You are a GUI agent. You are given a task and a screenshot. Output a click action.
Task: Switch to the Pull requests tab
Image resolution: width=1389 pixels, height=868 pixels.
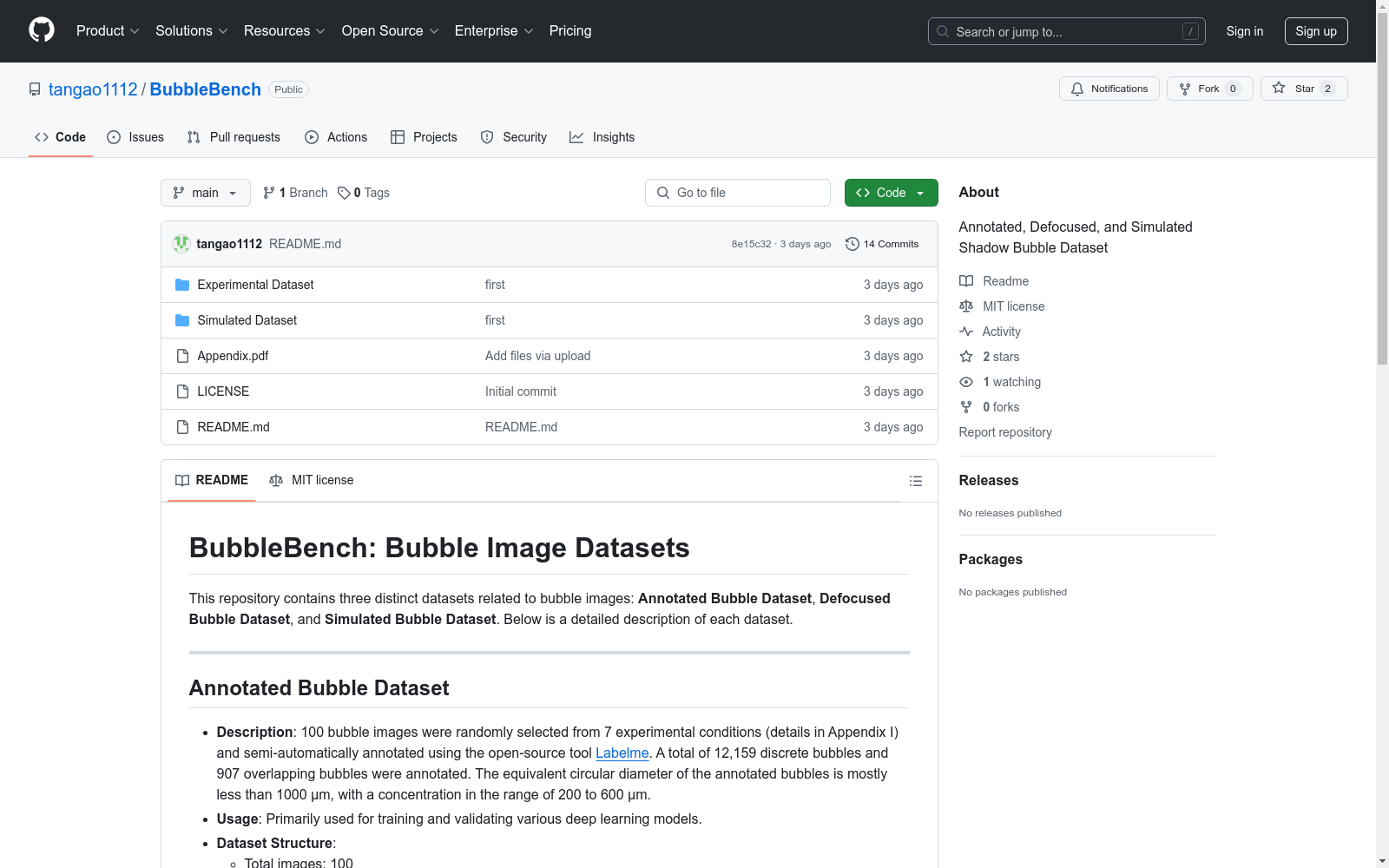pyautogui.click(x=234, y=137)
